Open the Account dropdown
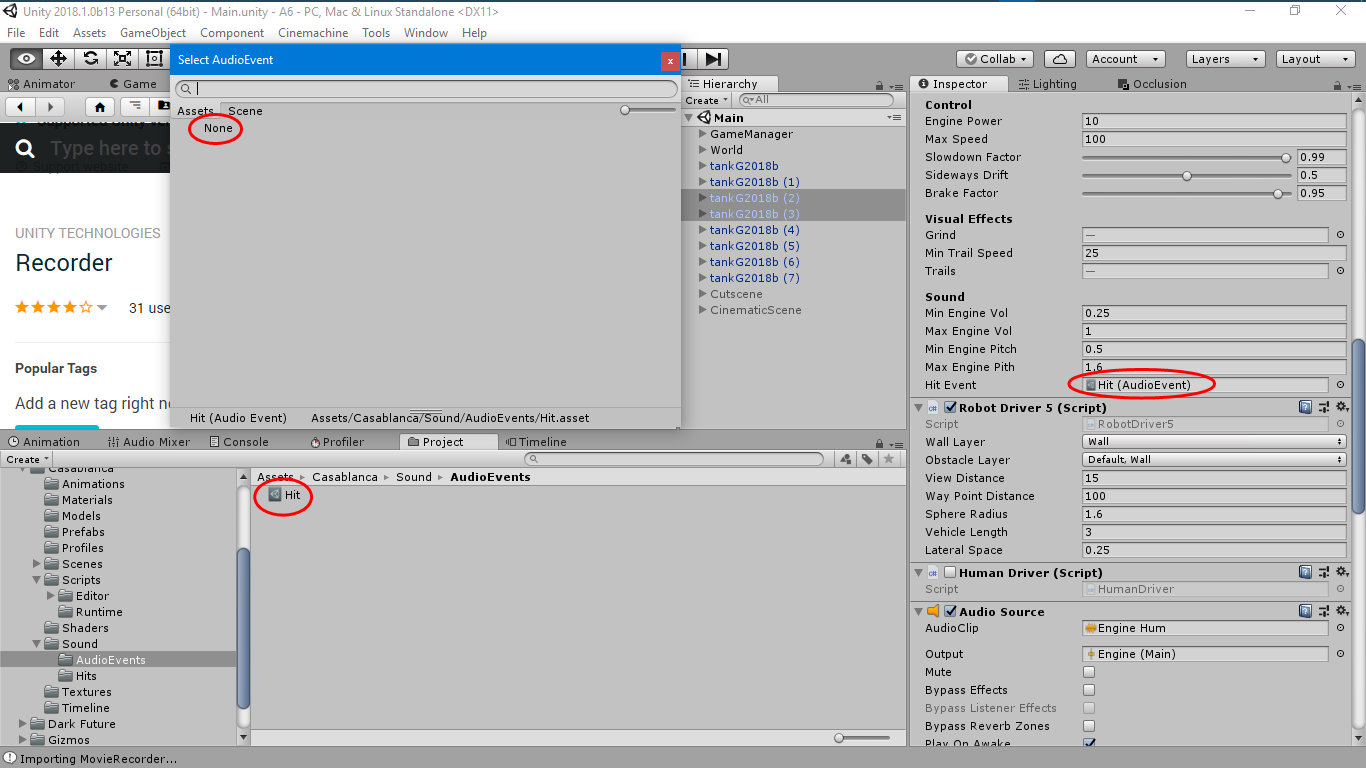The image size is (1366, 768). (x=1125, y=59)
